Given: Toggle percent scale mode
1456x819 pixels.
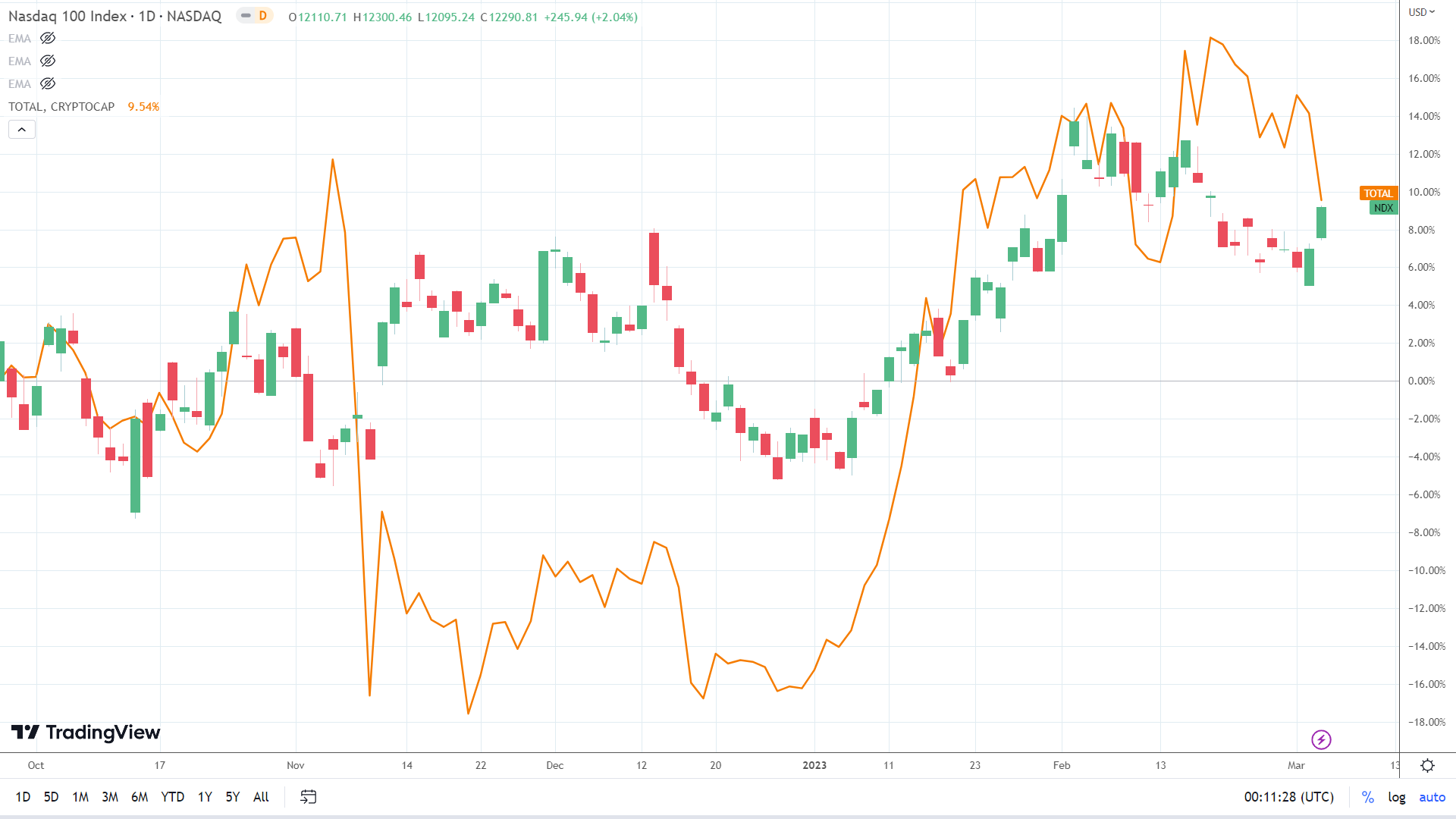Looking at the screenshot, I should point(1367,797).
